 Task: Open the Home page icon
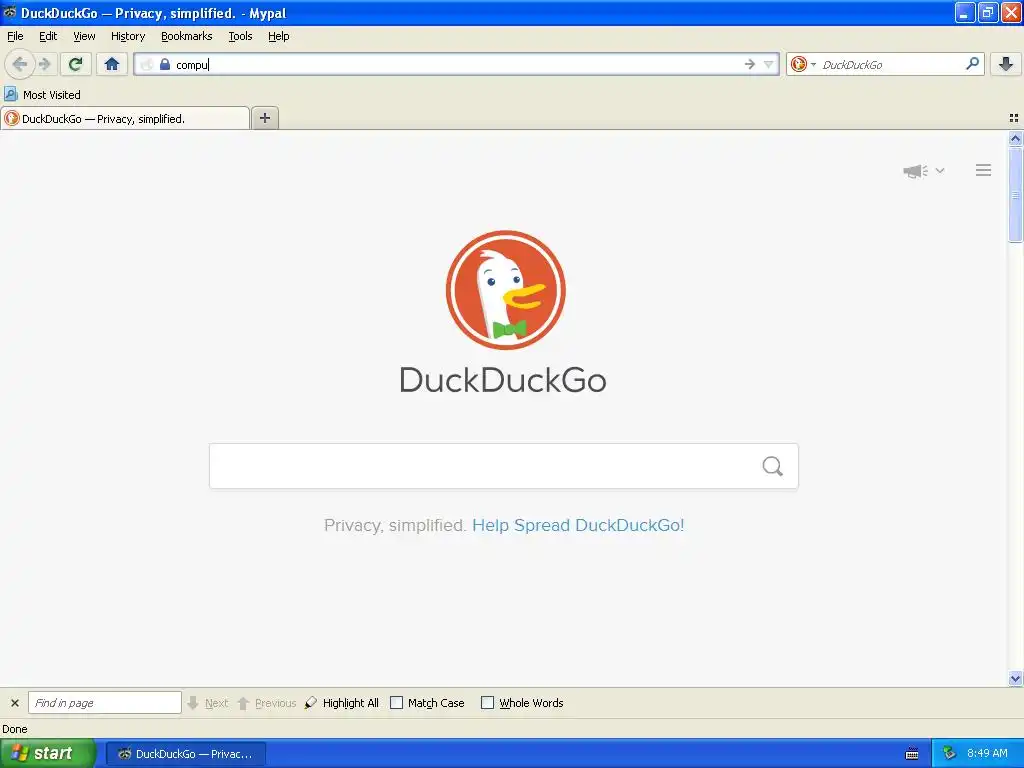(x=112, y=64)
